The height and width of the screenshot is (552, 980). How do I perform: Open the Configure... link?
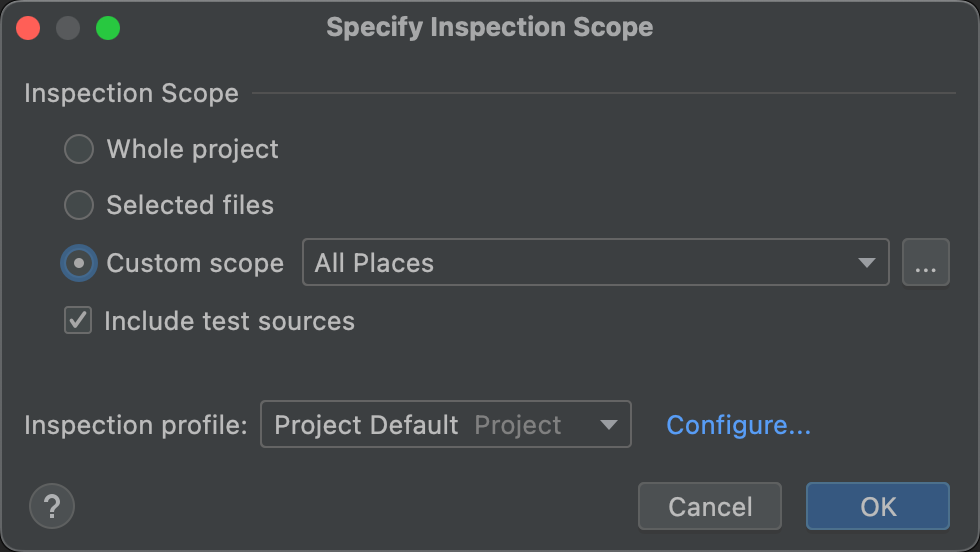[x=738, y=425]
